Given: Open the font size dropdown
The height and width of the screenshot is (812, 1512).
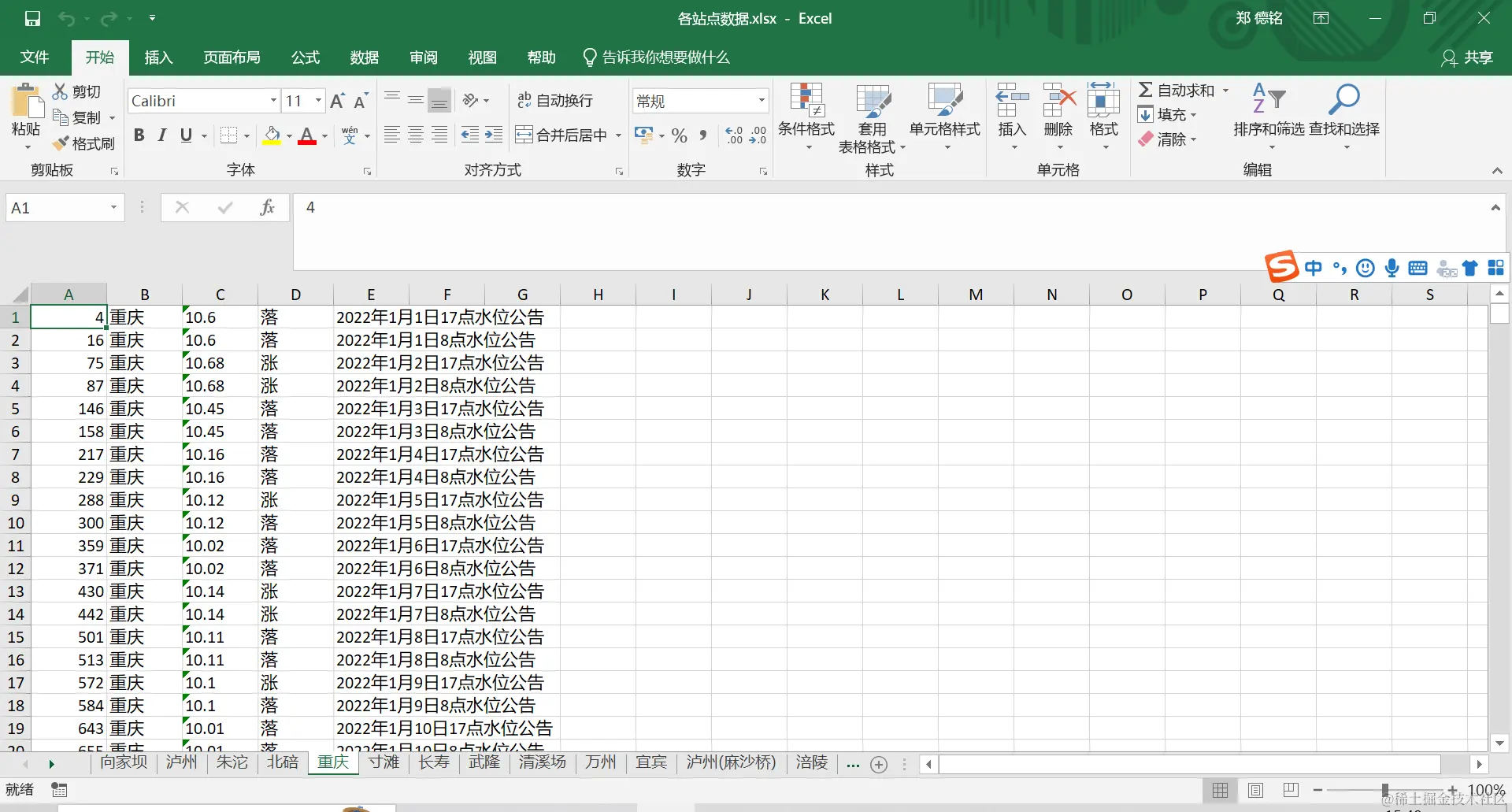Looking at the screenshot, I should [x=319, y=101].
